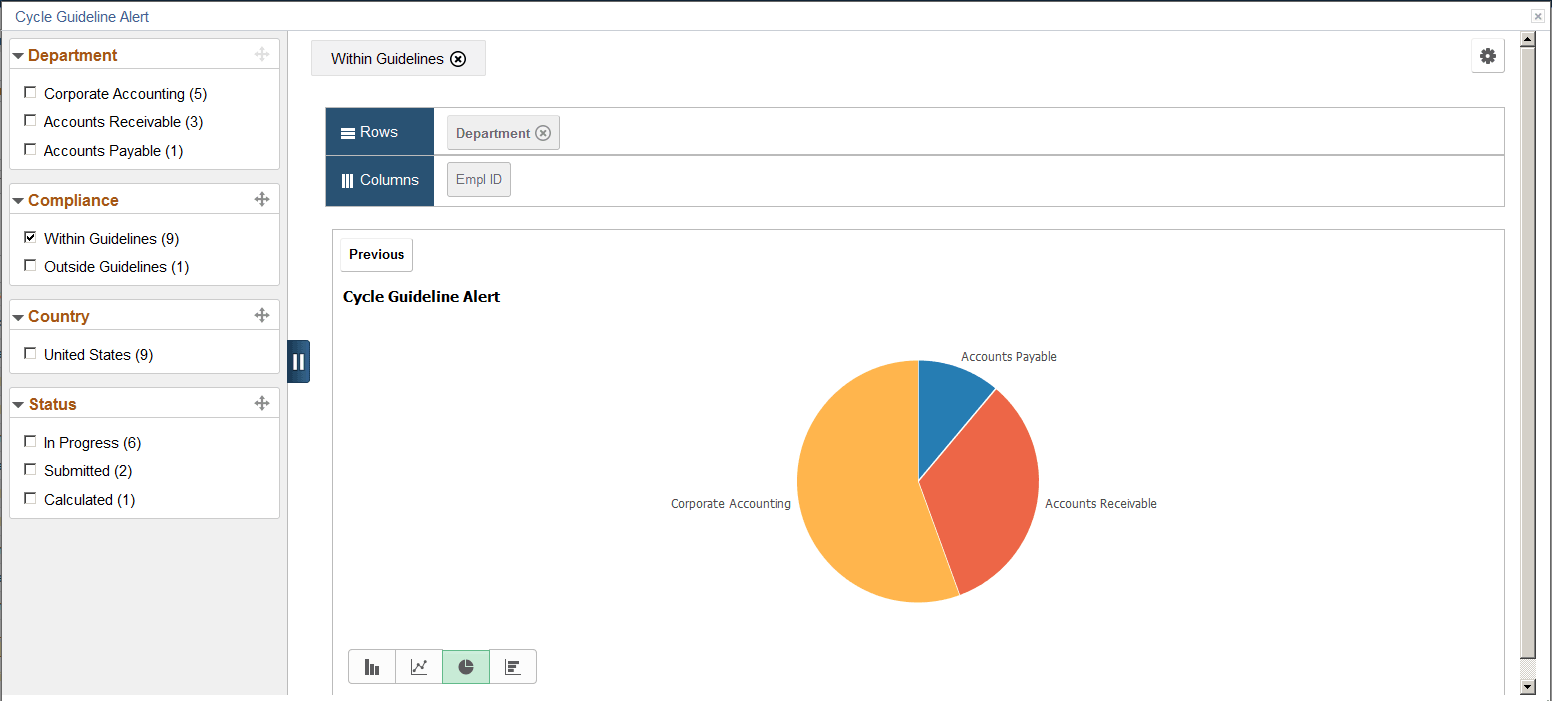Screen dimensions: 1552x701
Task: Select the Rows tab
Action: coord(379,131)
